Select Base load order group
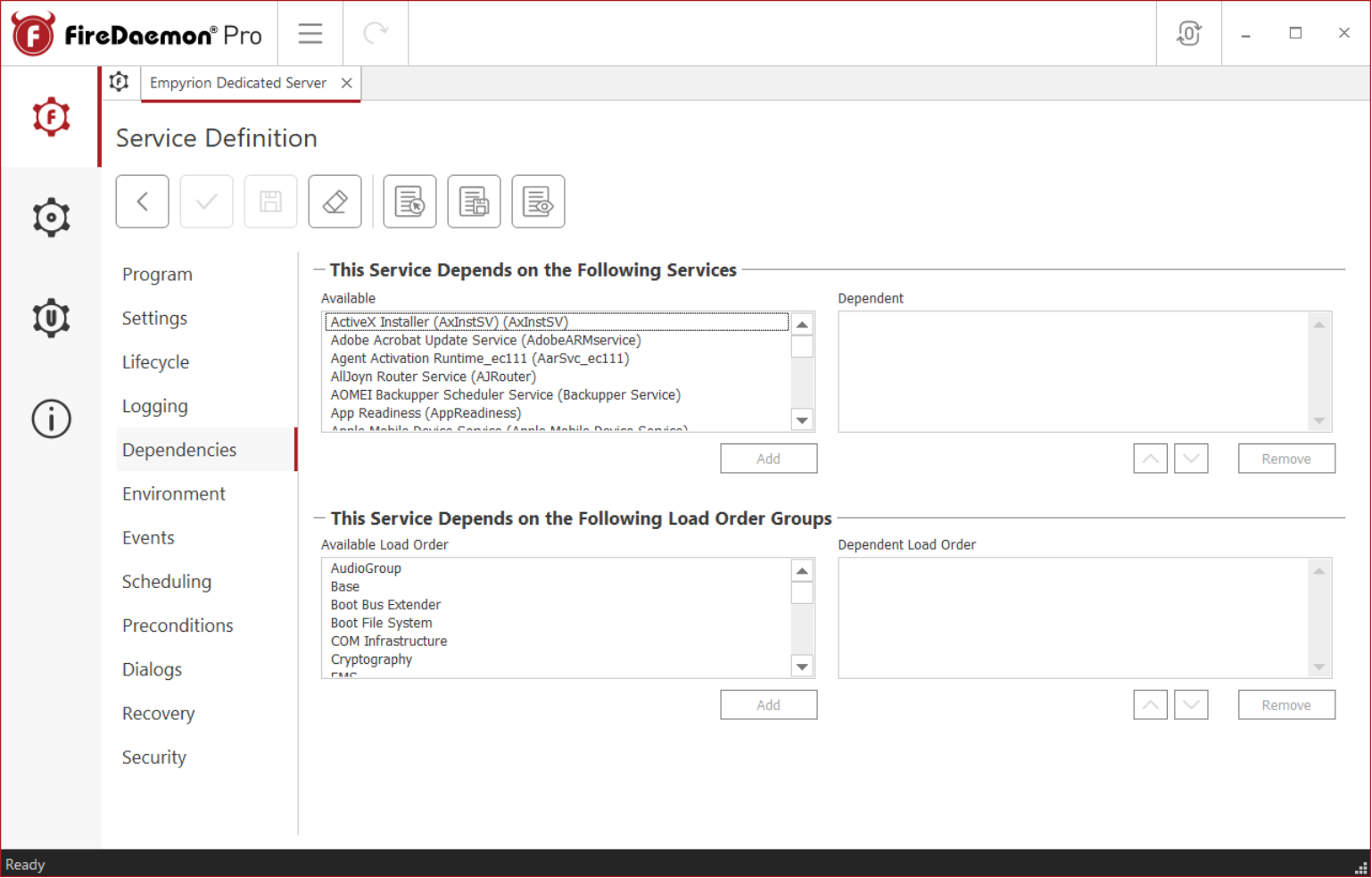 coord(557,586)
